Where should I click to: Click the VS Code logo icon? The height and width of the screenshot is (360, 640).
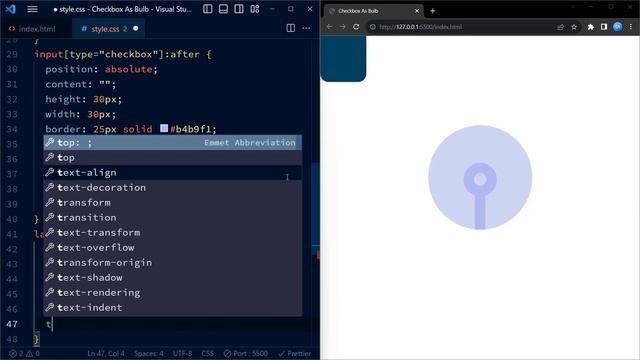11,9
